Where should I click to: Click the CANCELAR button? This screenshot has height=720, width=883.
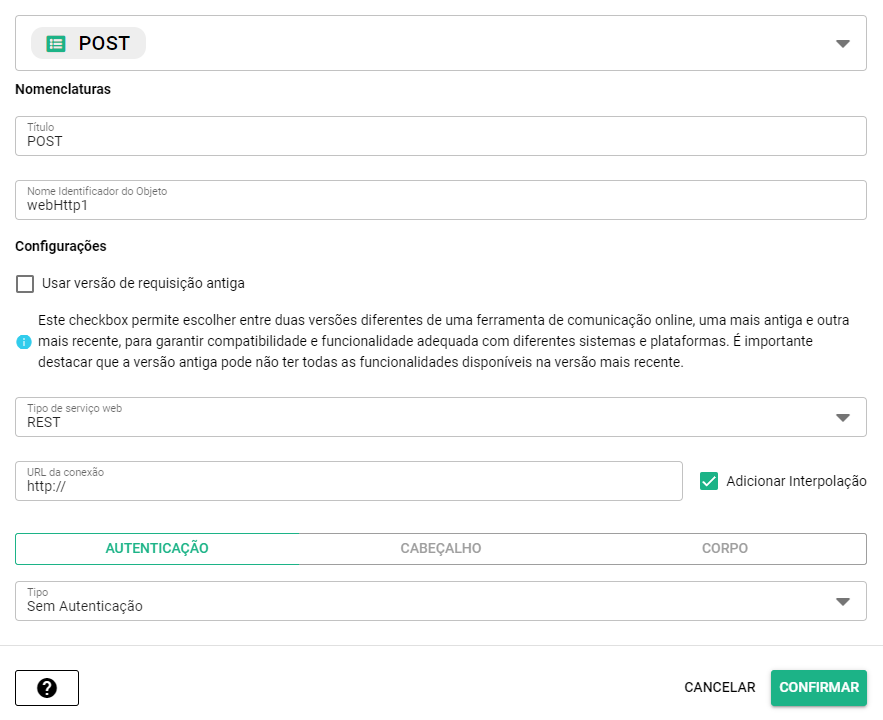[719, 688]
